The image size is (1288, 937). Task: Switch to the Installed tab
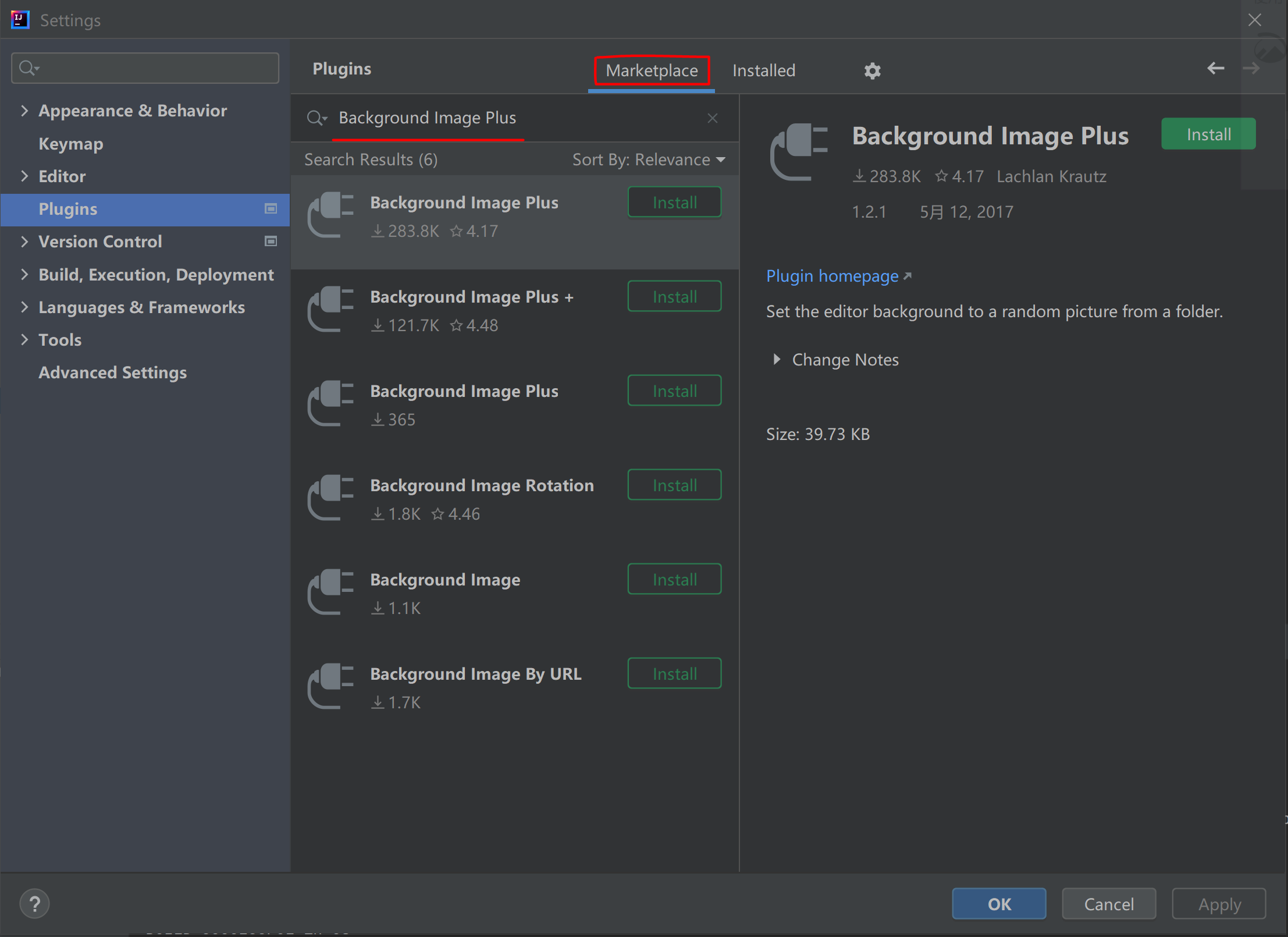[x=764, y=70]
